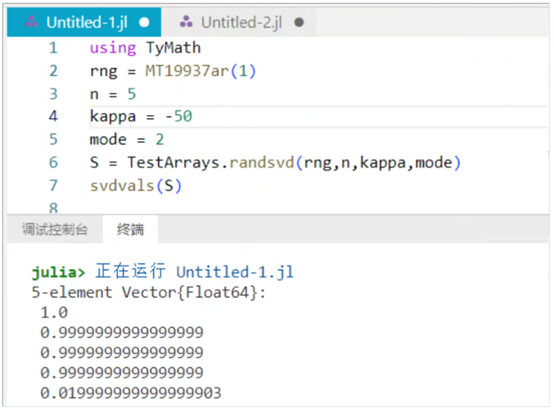Click the last singular value 0.0199 output
This screenshot has width=554, height=414.
coord(131,393)
